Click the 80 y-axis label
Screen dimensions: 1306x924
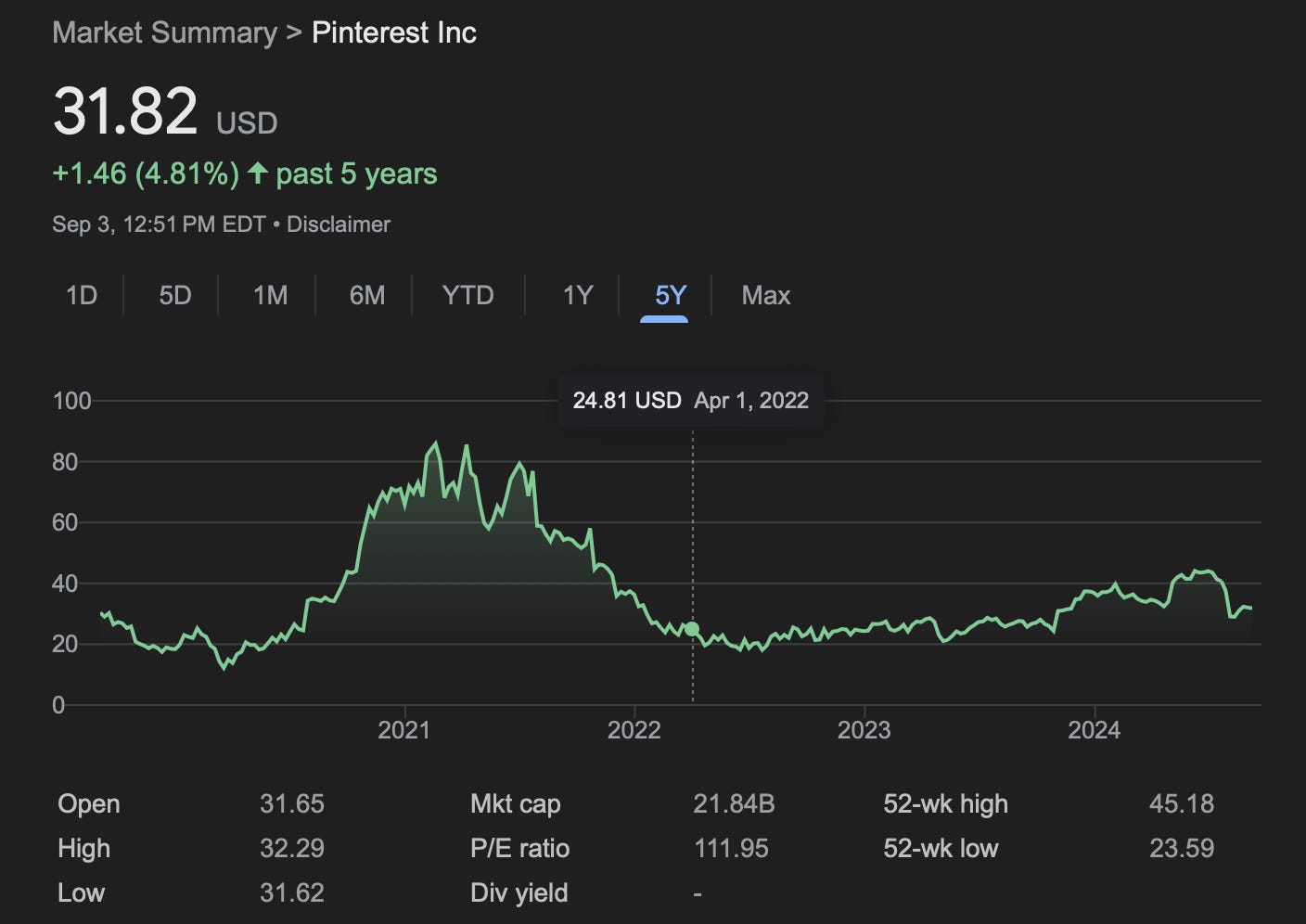click(65, 462)
